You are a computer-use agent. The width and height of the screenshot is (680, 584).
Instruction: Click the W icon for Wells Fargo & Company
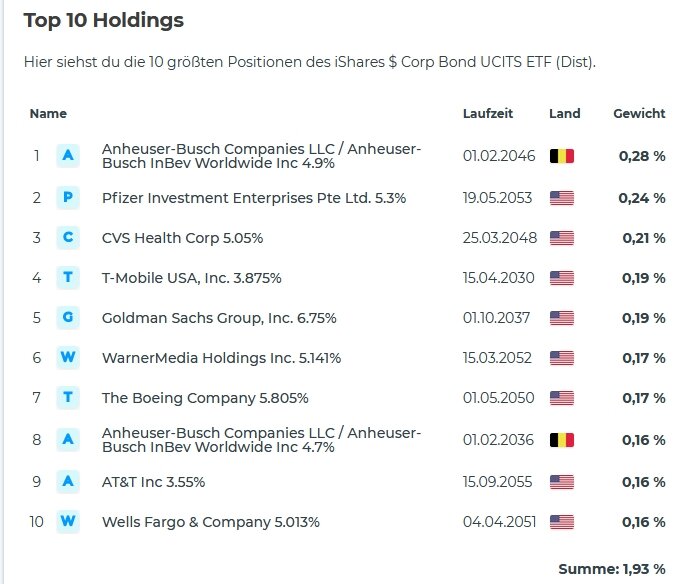[68, 522]
